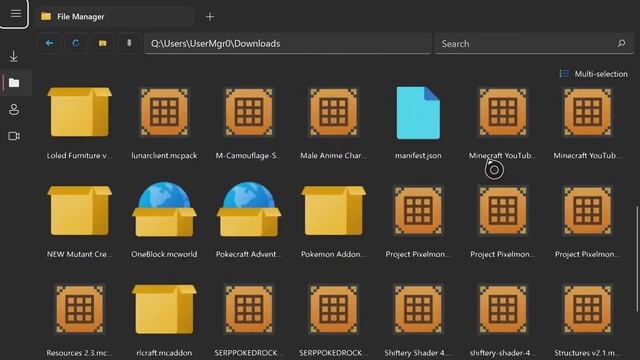Go back with the arrow button
This screenshot has width=640, height=360.
49,43
